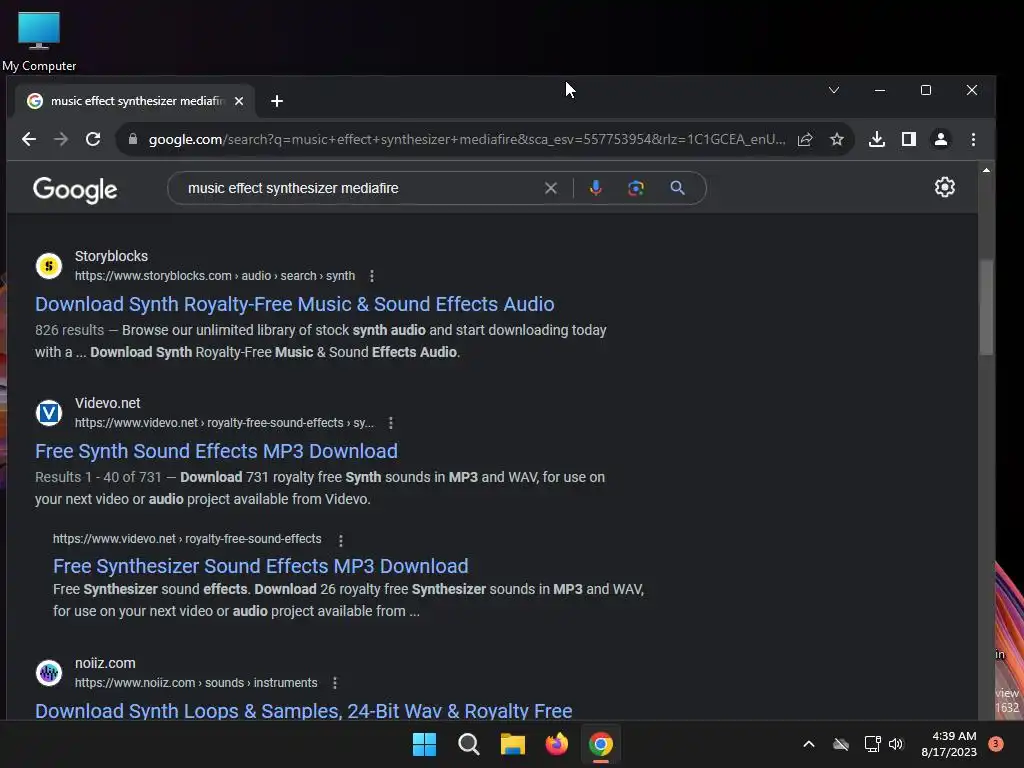This screenshot has width=1024, height=768.
Task: Click Chrome icon in taskbar
Action: 601,744
